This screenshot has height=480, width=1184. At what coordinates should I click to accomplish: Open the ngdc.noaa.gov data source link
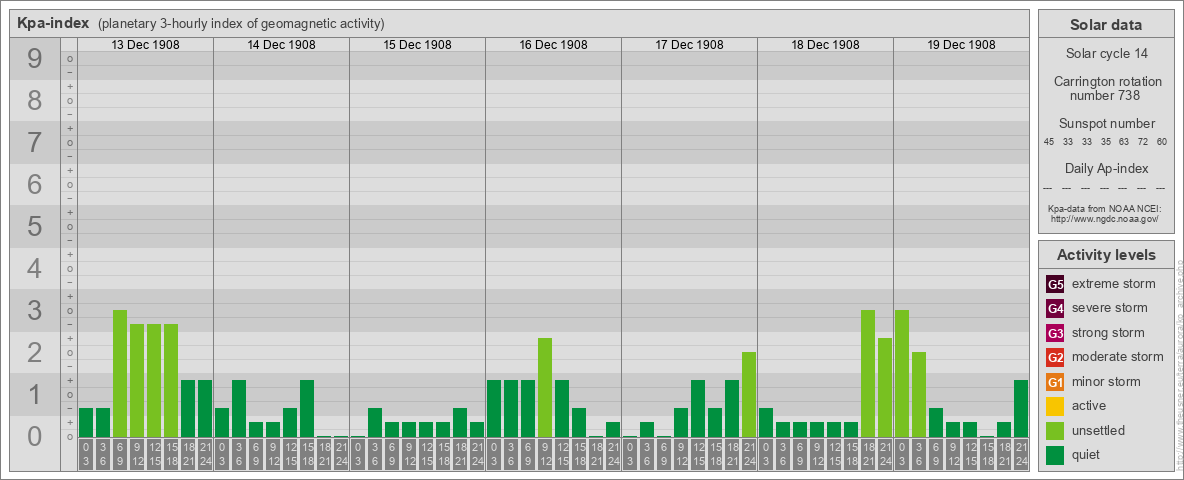click(x=1104, y=218)
